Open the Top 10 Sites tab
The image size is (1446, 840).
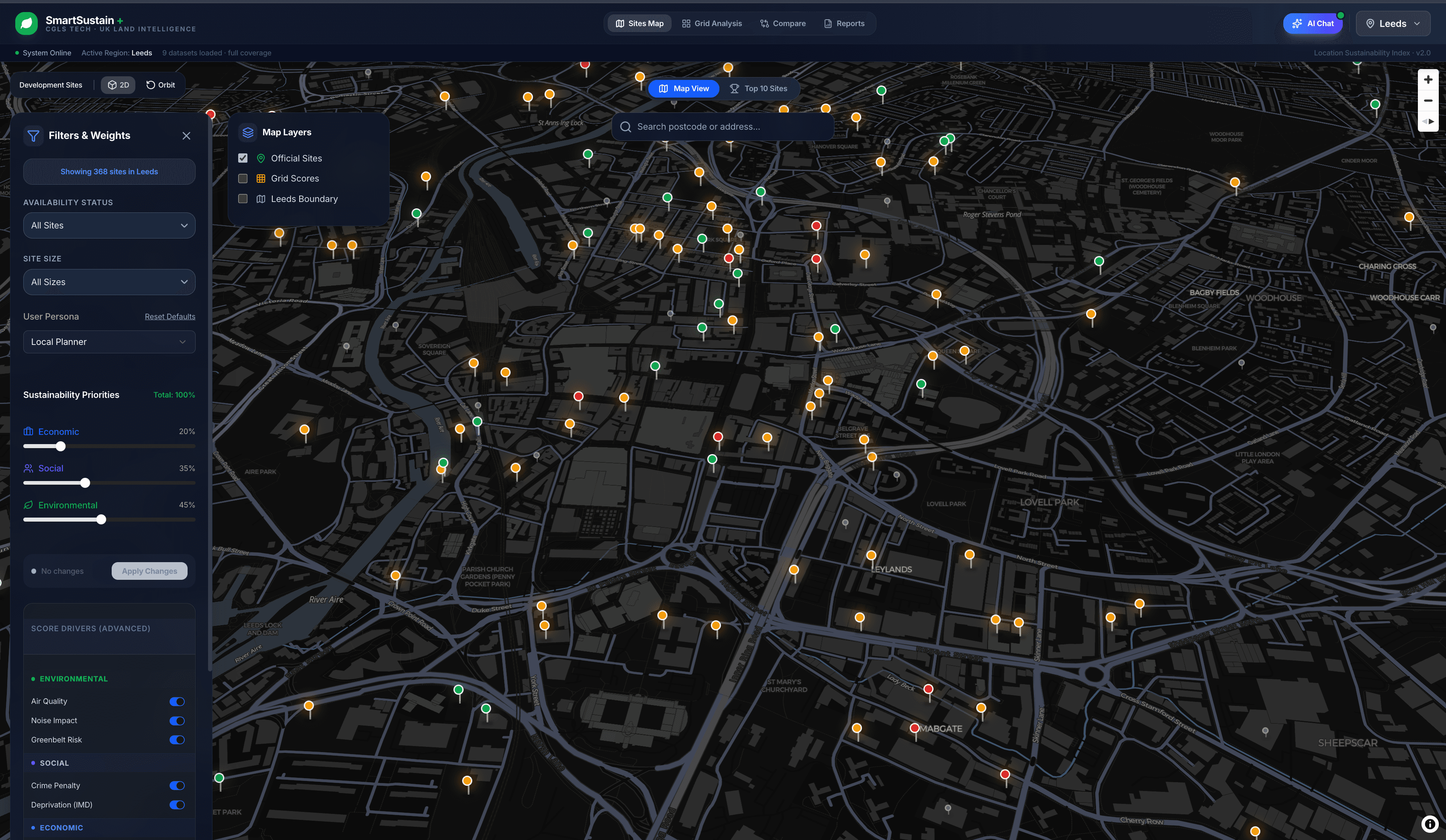(x=758, y=88)
